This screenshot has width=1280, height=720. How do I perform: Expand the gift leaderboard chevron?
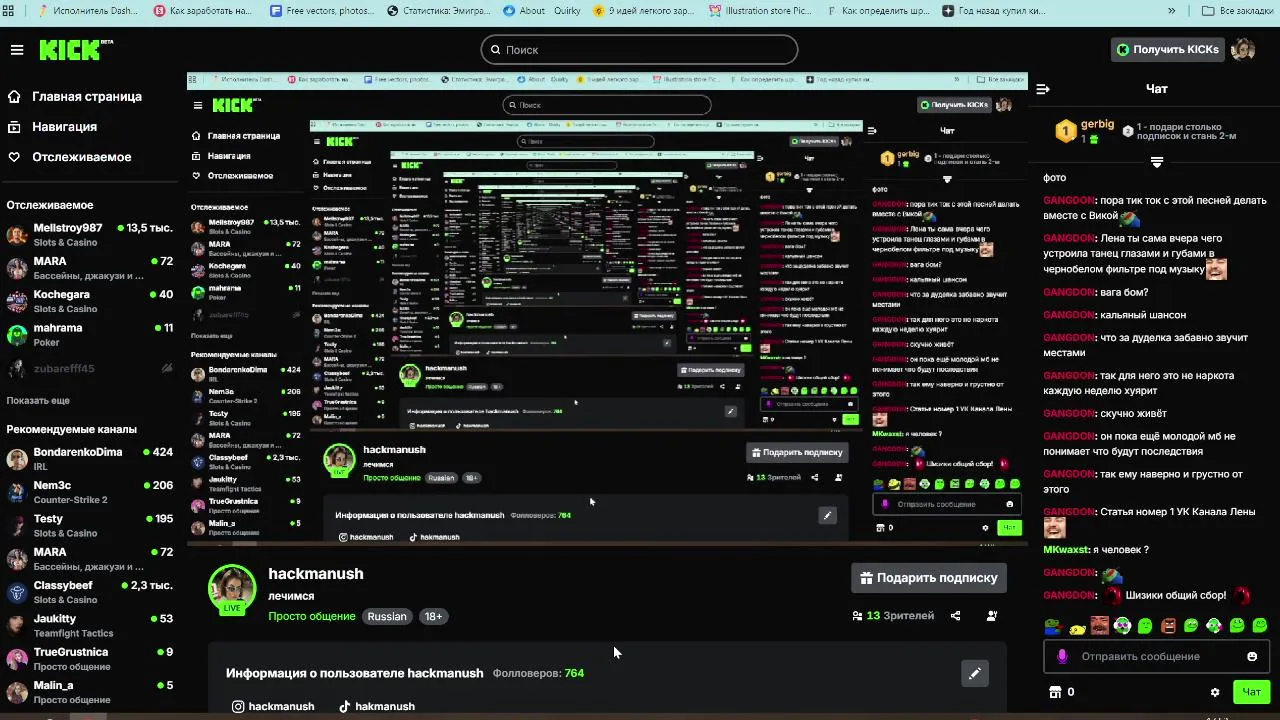tap(1157, 162)
